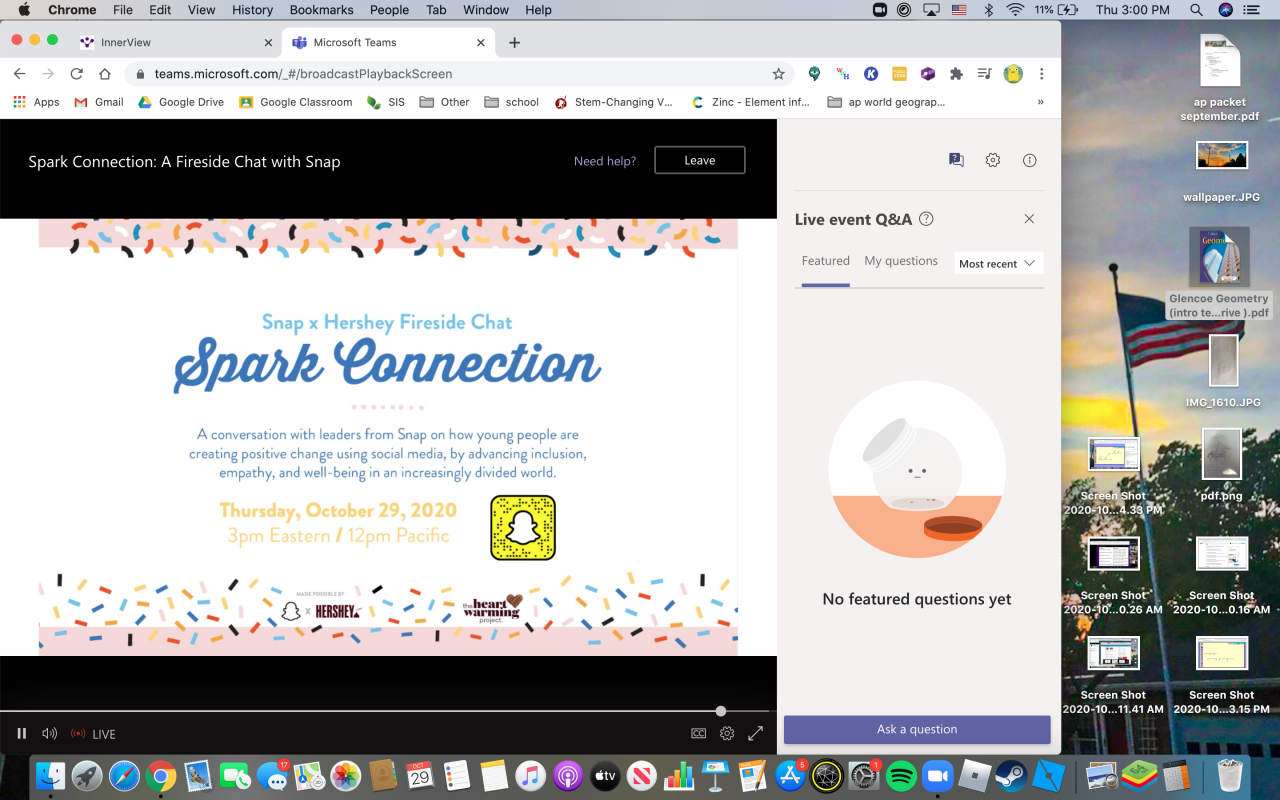The image size is (1280, 800).
Task: Open the meeting info icon in Teams
Action: (x=1029, y=160)
